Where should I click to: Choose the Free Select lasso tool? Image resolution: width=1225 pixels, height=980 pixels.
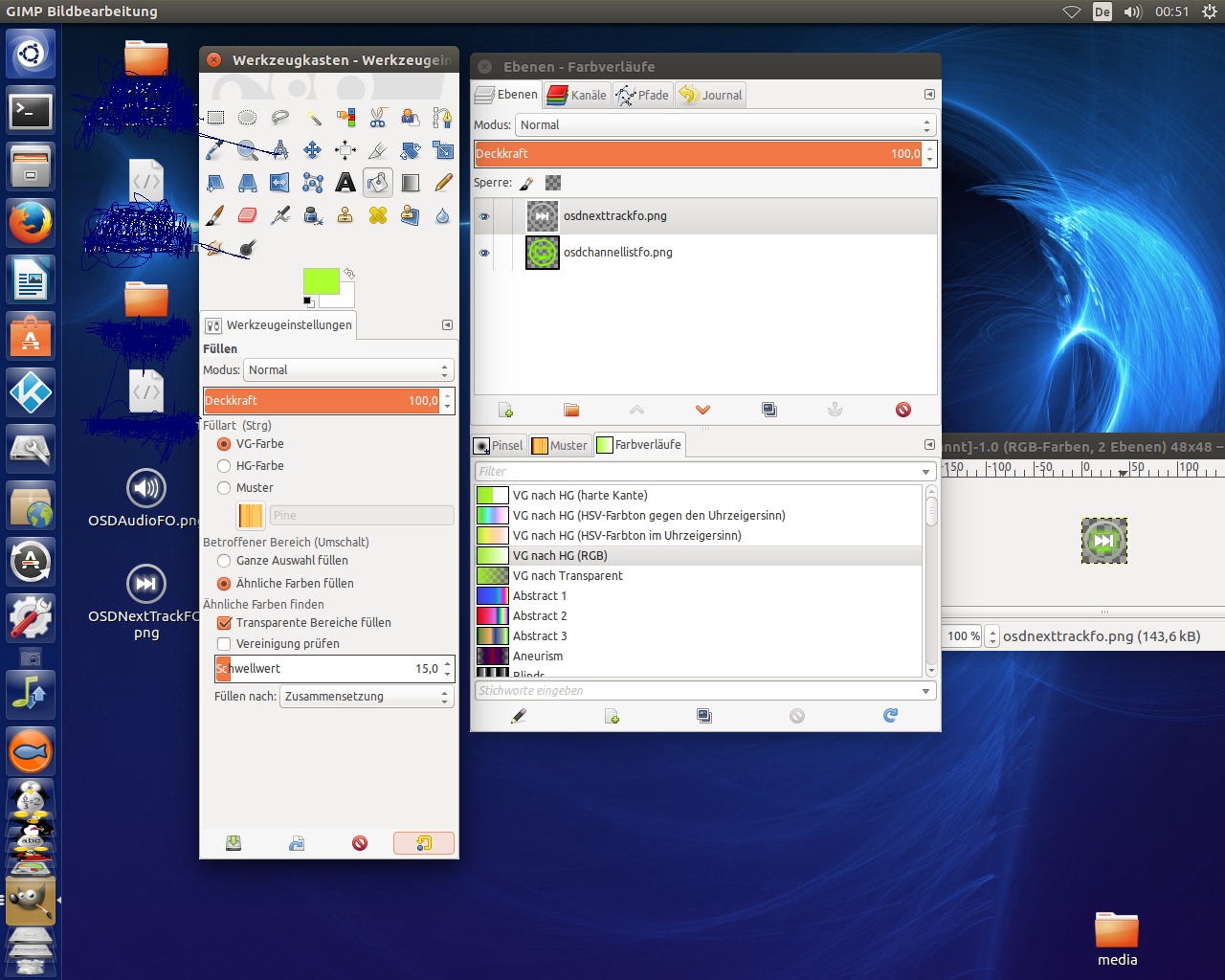[x=280, y=118]
